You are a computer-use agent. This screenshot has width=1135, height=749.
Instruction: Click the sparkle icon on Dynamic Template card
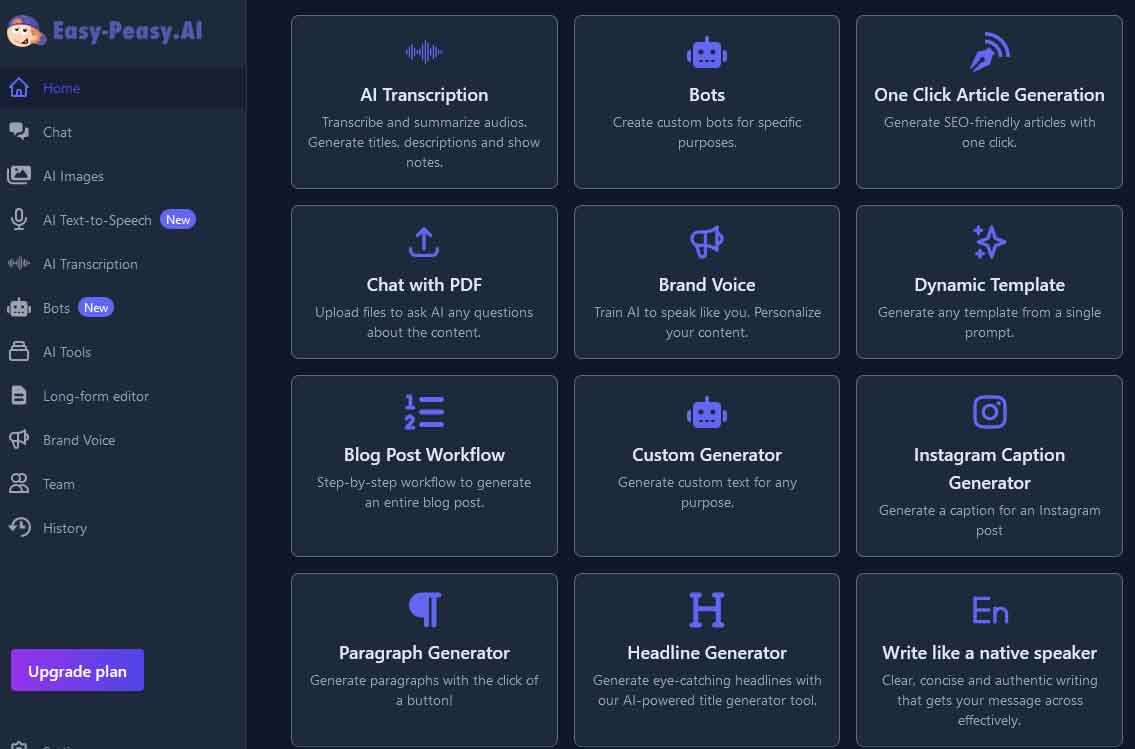990,242
